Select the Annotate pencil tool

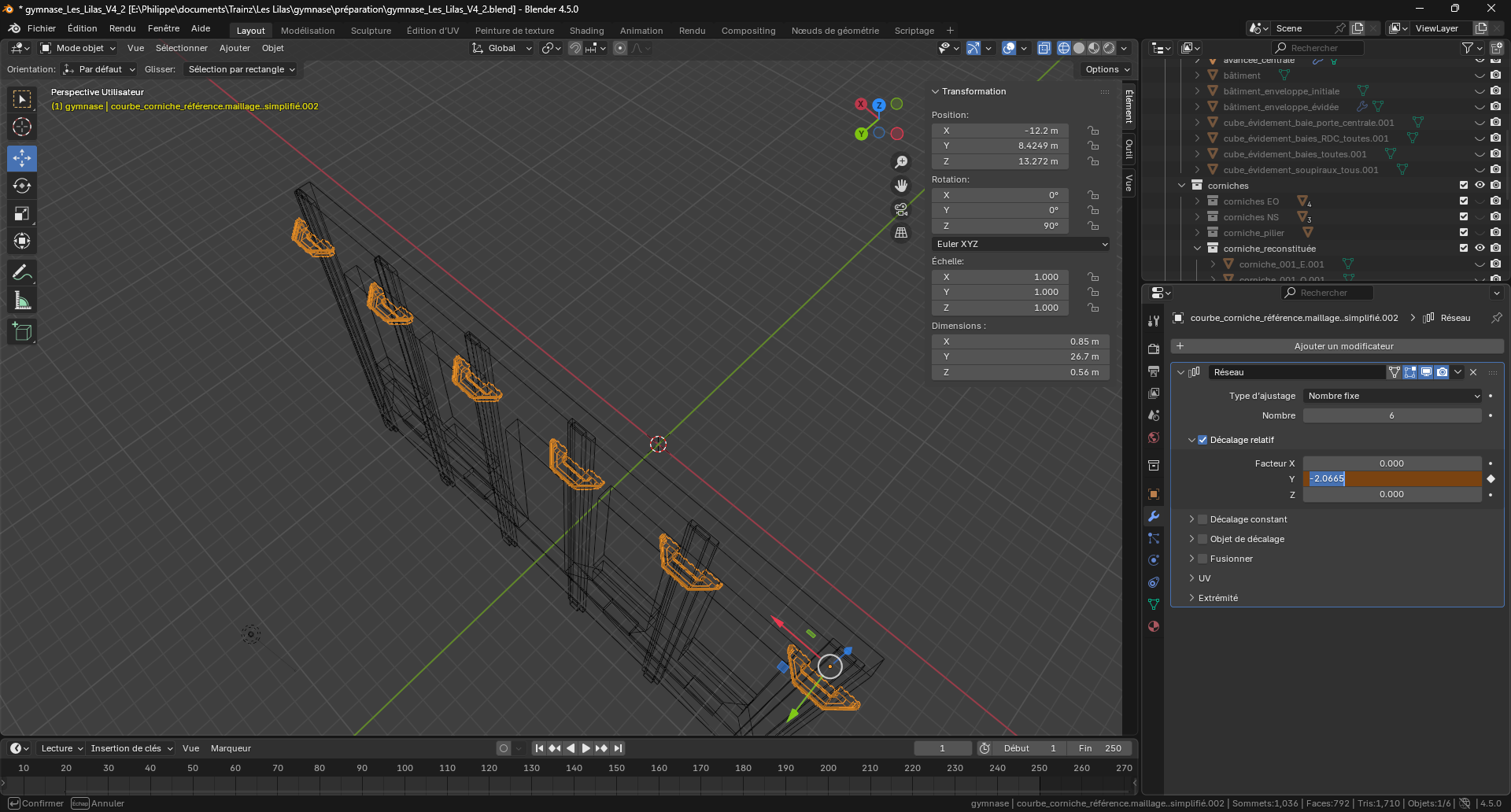point(22,273)
